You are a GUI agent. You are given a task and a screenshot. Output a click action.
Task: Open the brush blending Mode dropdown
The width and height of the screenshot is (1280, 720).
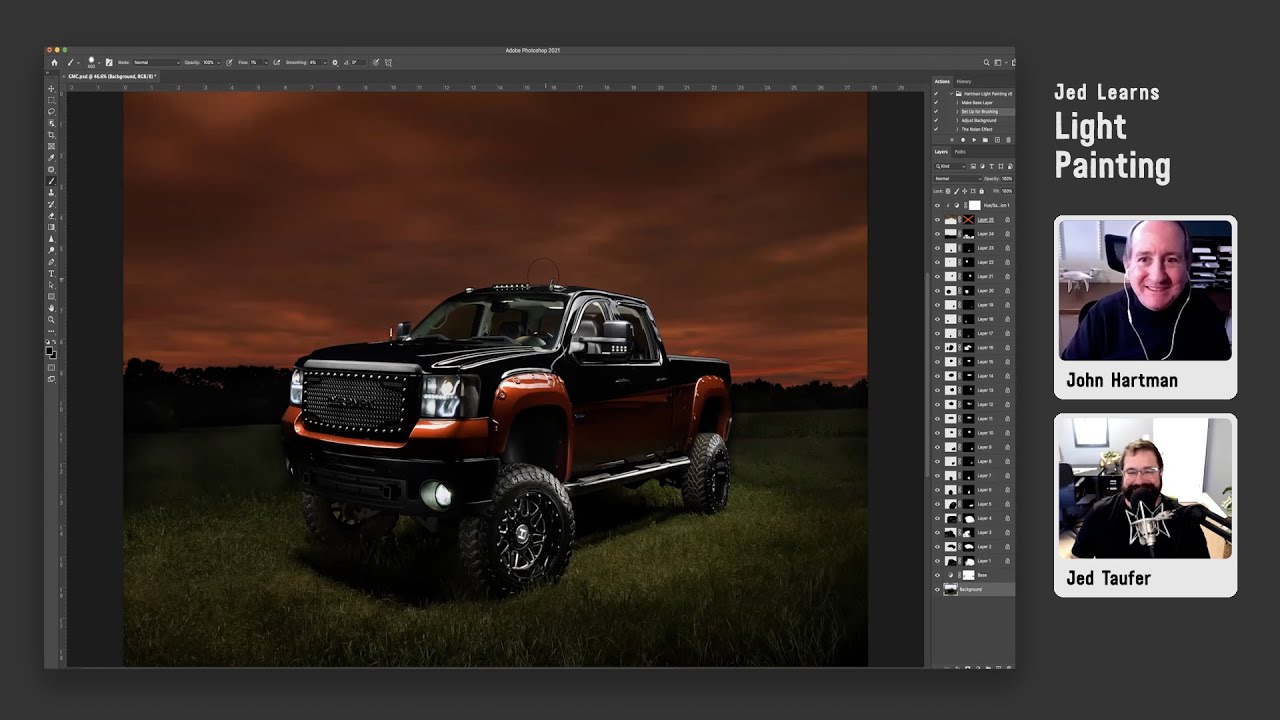[157, 62]
